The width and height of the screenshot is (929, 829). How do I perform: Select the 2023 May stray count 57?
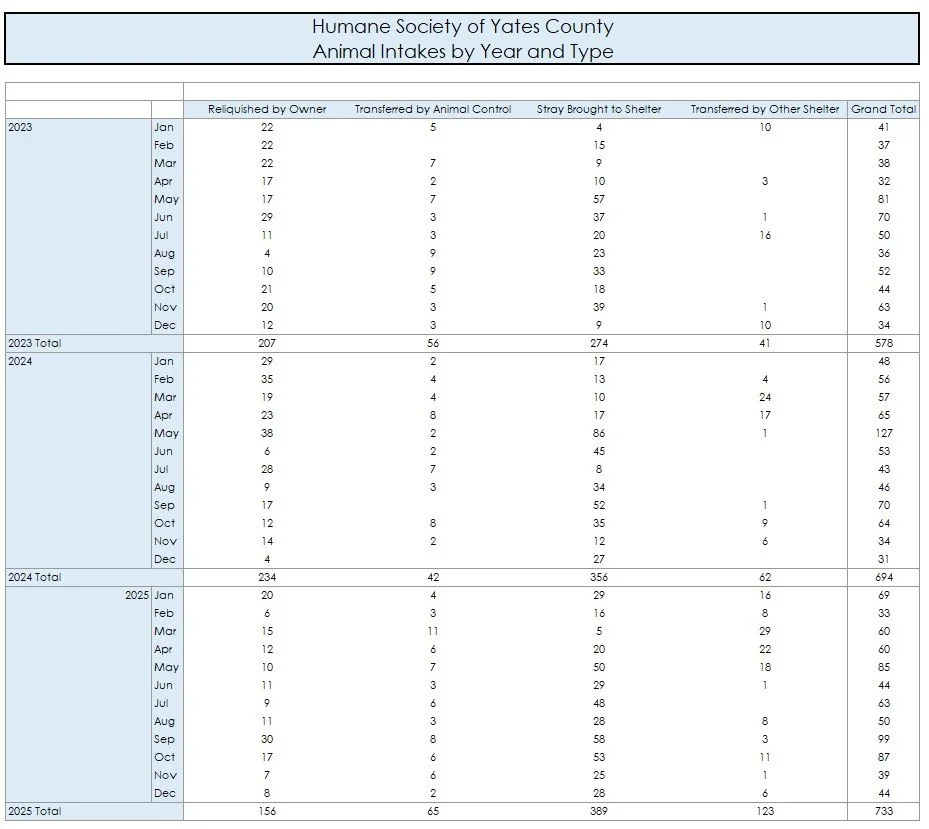(599, 199)
